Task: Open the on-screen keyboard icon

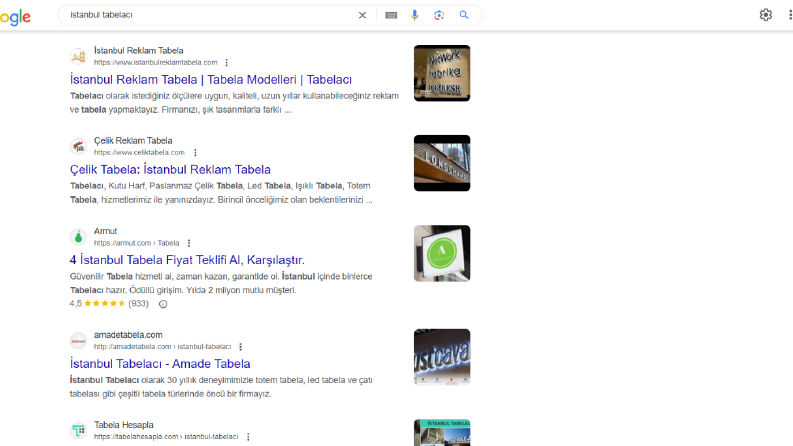Action: [391, 15]
